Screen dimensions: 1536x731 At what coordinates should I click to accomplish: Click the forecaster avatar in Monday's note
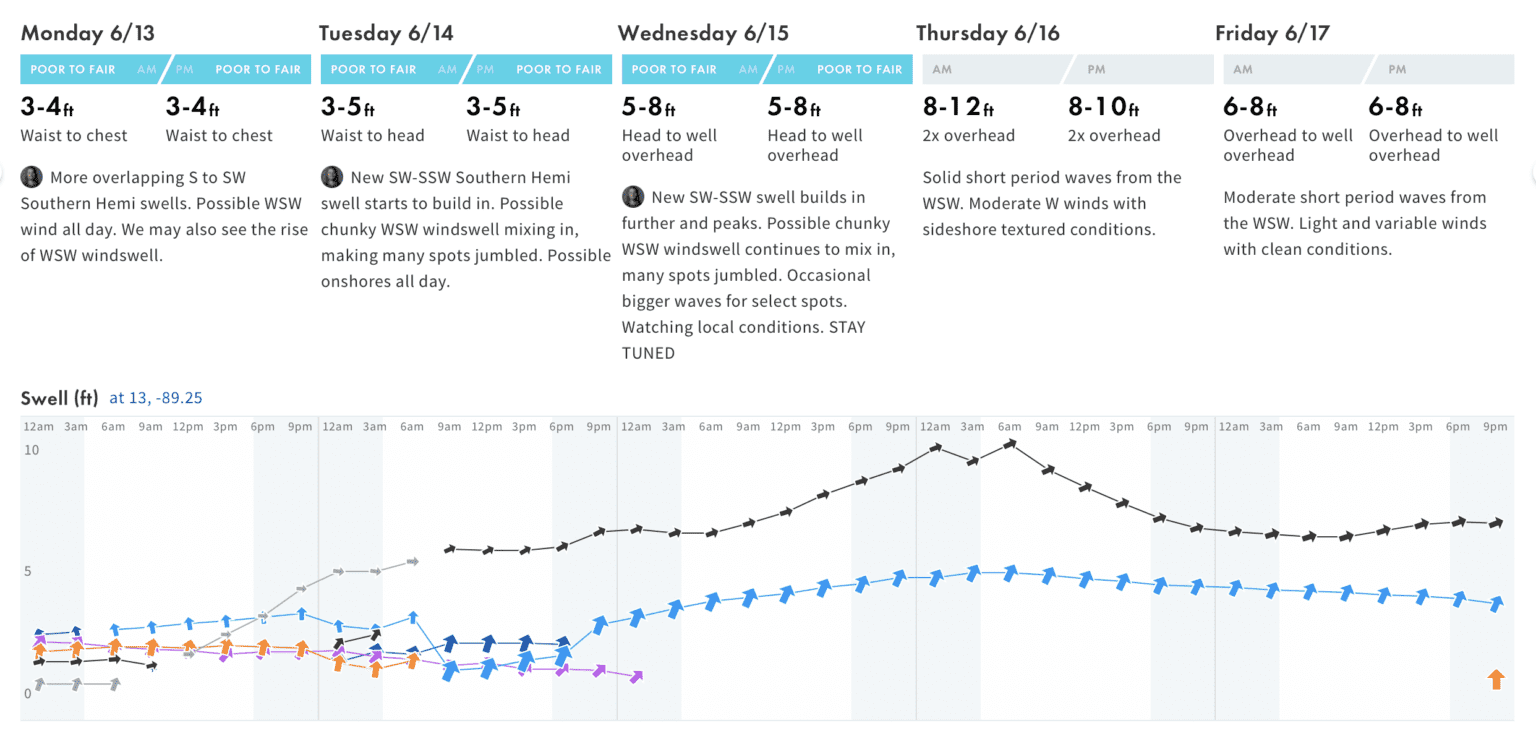32,178
